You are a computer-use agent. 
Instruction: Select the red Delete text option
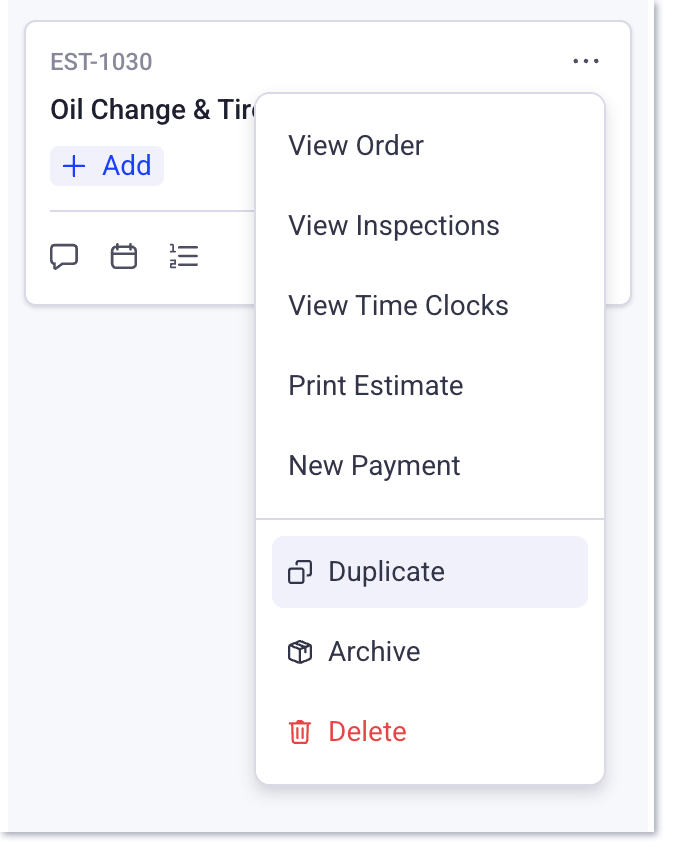point(367,731)
